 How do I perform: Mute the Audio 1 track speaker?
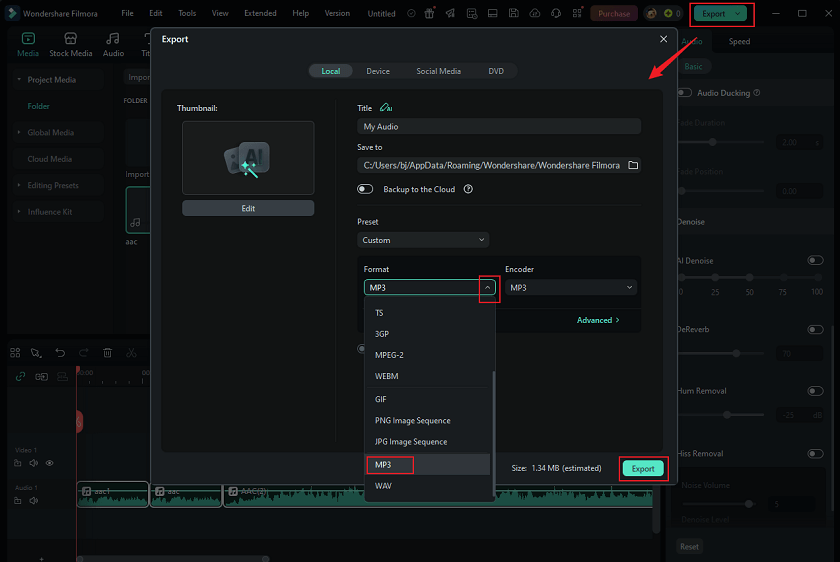tap(34, 500)
